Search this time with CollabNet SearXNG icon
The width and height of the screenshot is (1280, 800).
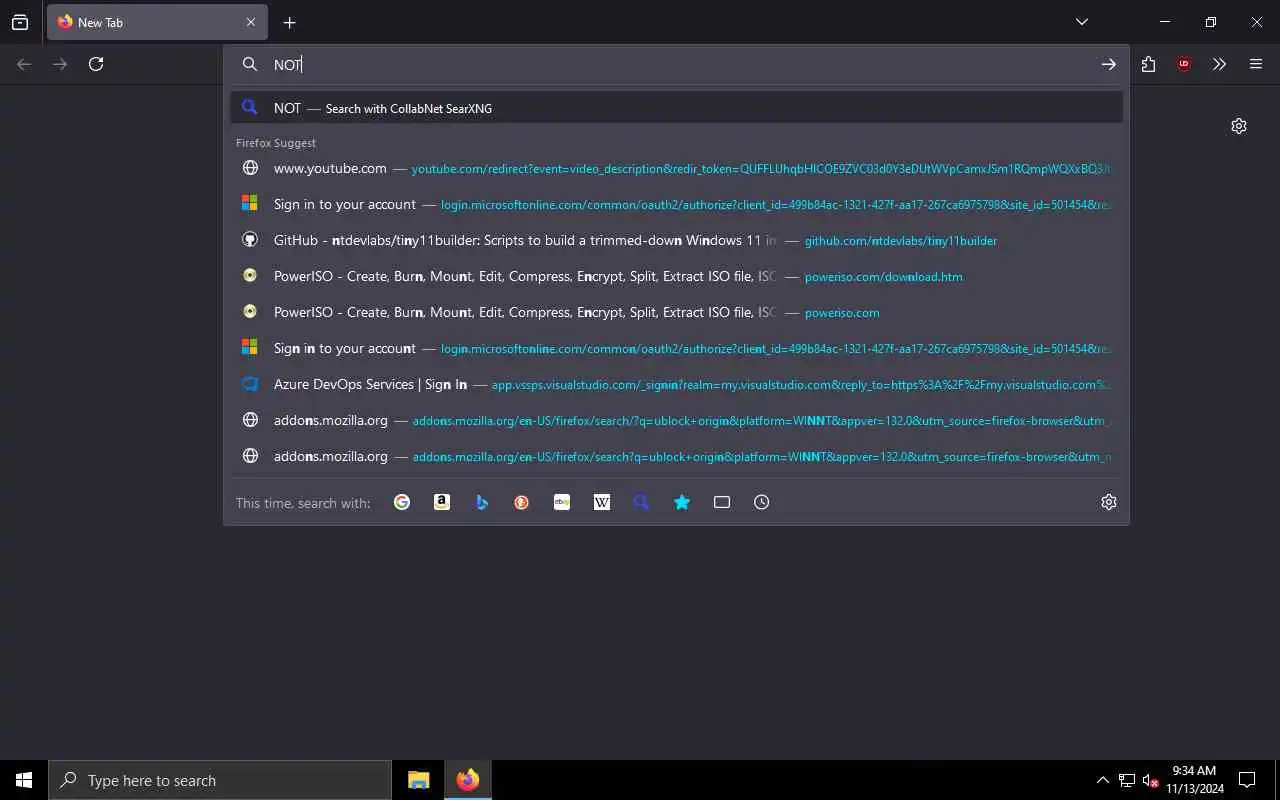pyautogui.click(x=642, y=503)
